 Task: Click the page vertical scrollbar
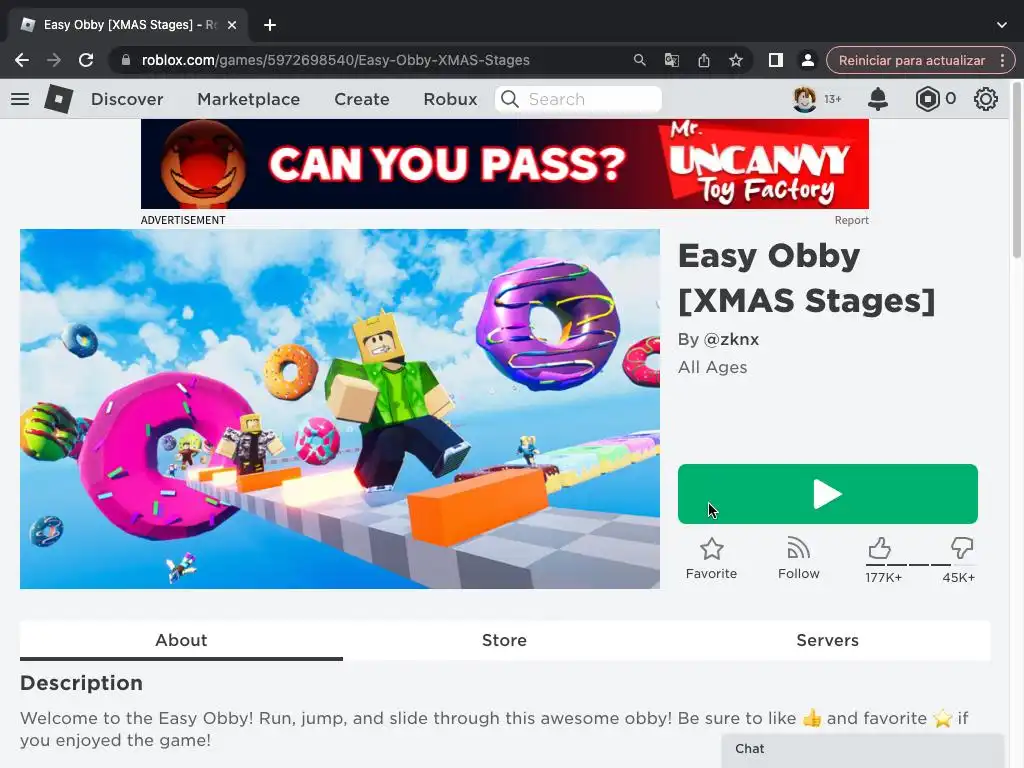pos(1017,170)
